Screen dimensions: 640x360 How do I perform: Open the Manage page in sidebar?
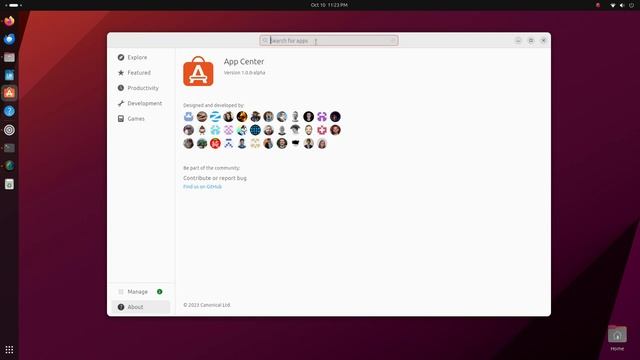140,292
